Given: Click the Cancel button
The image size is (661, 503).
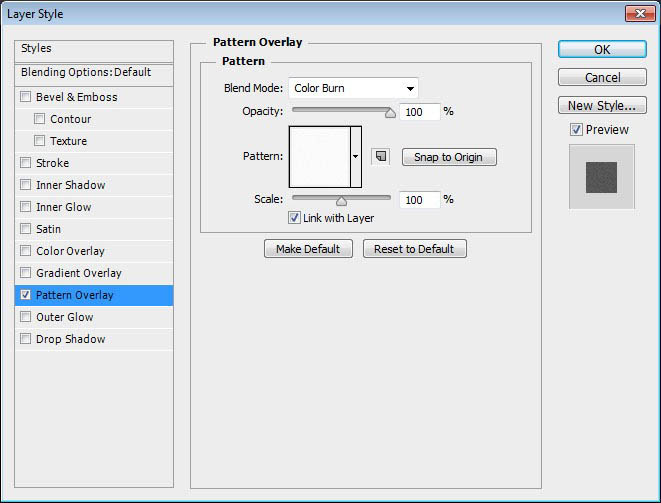Looking at the screenshot, I should [x=602, y=77].
